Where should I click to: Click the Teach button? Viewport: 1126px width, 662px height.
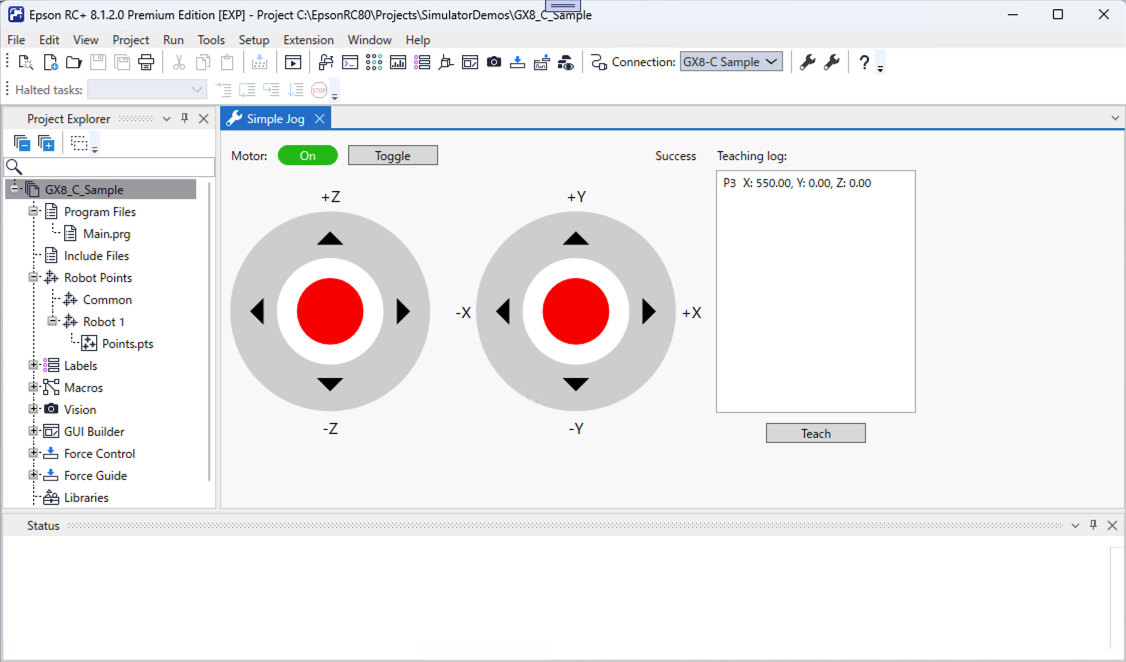tap(815, 433)
